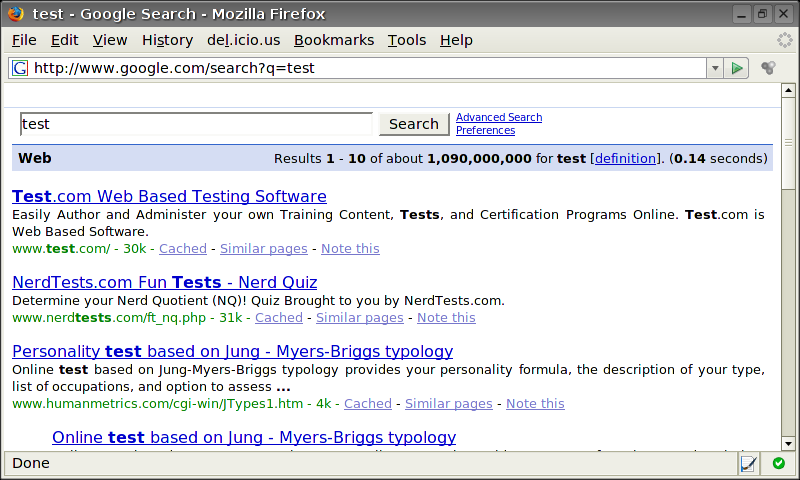The height and width of the screenshot is (480, 800).
Task: Click the loading throbber icon
Action: [x=784, y=40]
